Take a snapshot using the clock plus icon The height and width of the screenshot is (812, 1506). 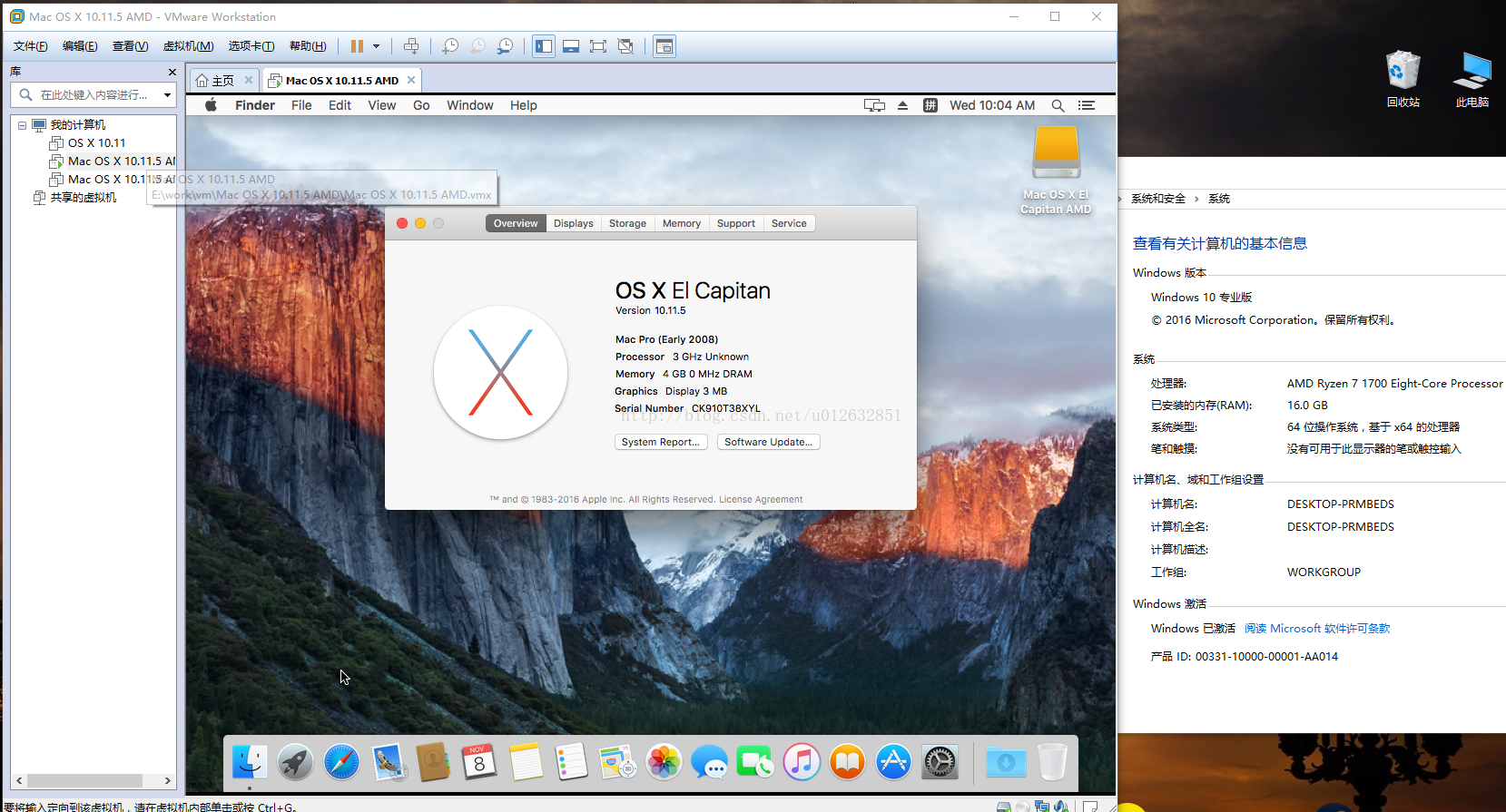(x=450, y=46)
